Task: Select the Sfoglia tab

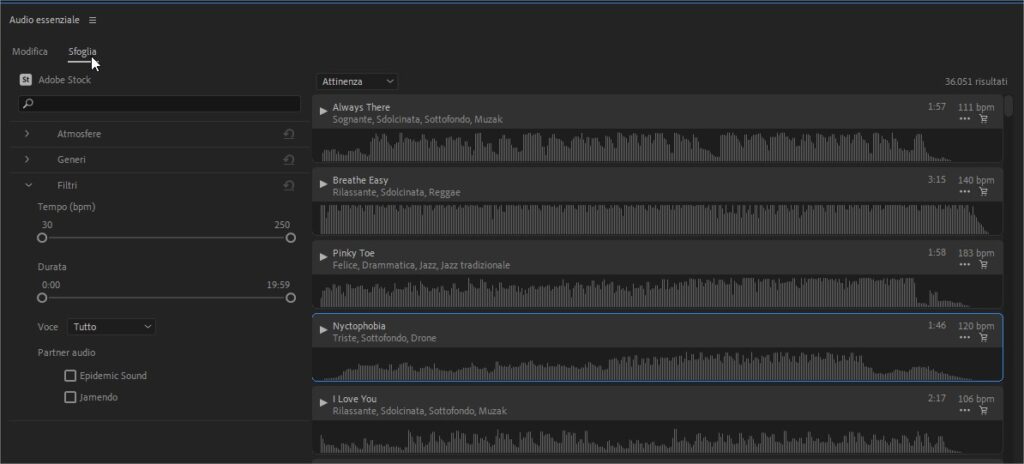Action: 82,52
